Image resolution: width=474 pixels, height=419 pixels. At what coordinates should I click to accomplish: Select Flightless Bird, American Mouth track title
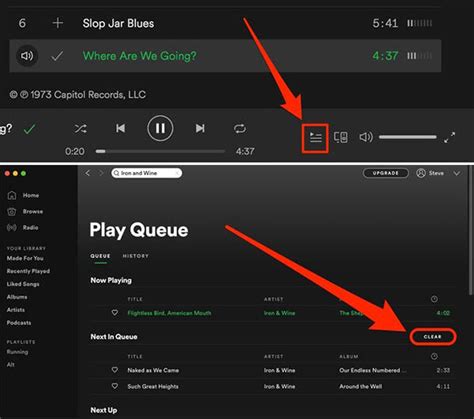tap(169, 313)
